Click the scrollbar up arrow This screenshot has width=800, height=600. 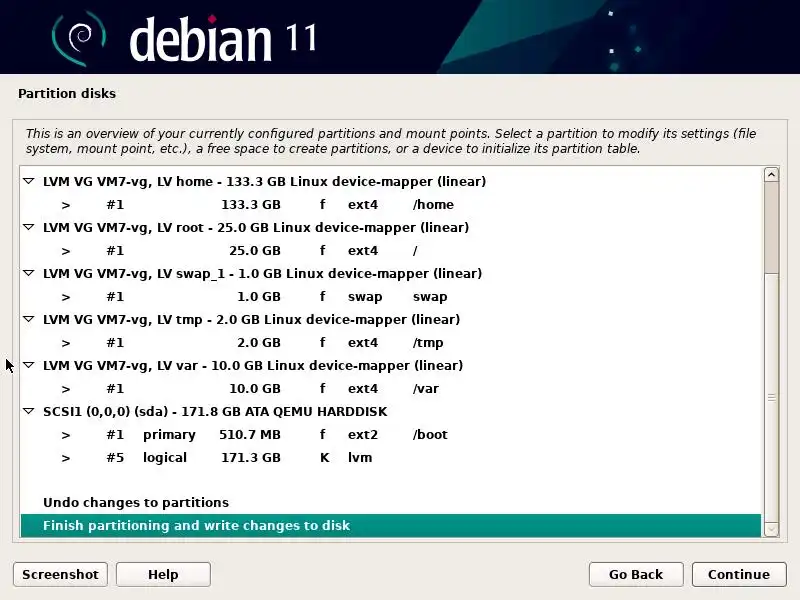(x=771, y=175)
